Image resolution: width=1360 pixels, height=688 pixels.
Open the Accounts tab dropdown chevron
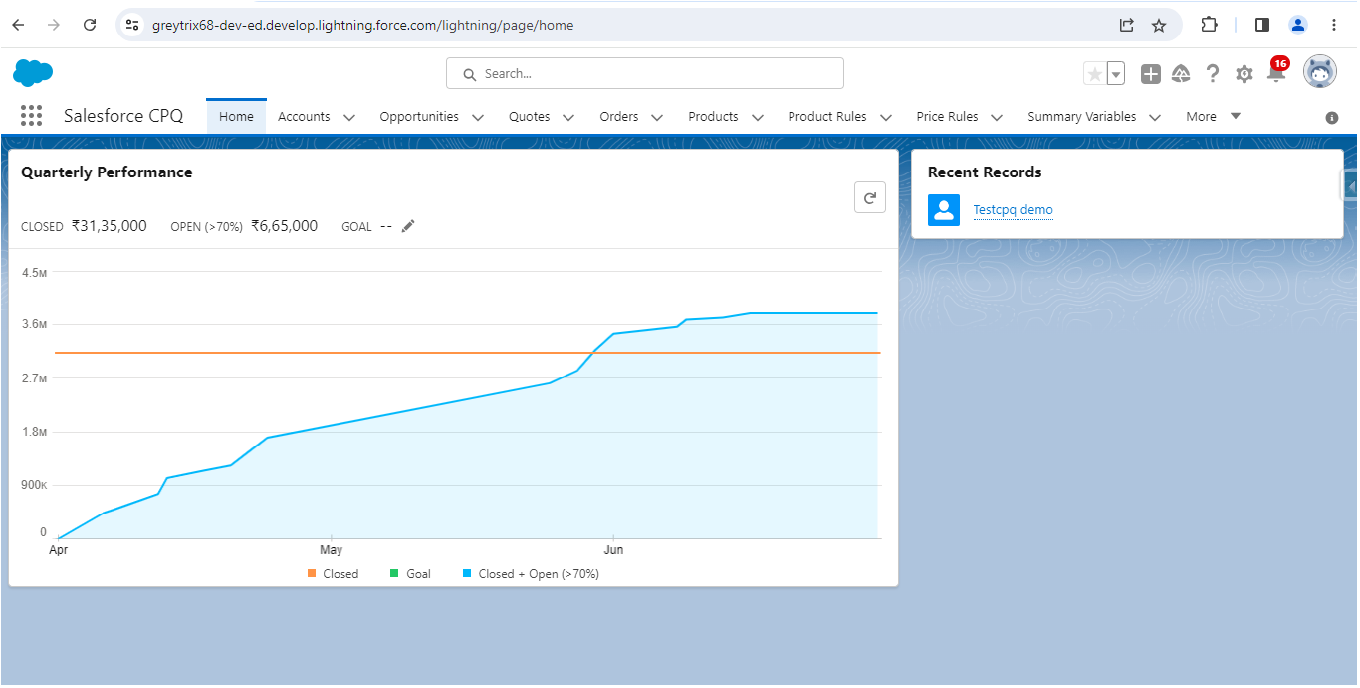point(349,117)
